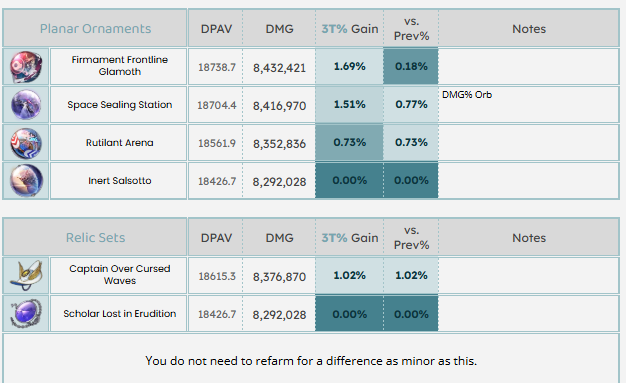Click the Rutilant Arena ornament icon

click(x=26, y=143)
